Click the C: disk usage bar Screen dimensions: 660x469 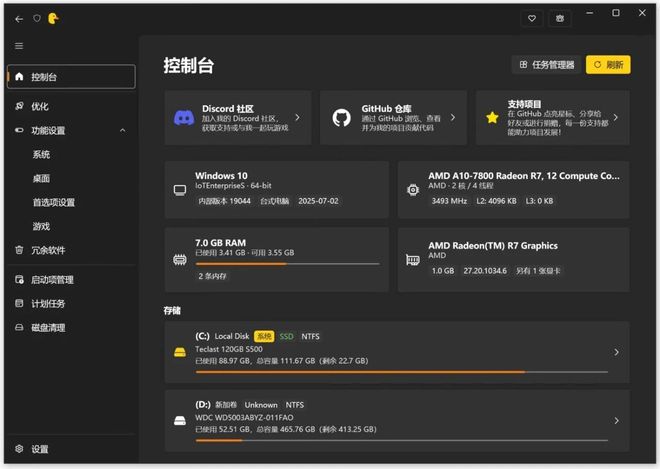pos(402,372)
